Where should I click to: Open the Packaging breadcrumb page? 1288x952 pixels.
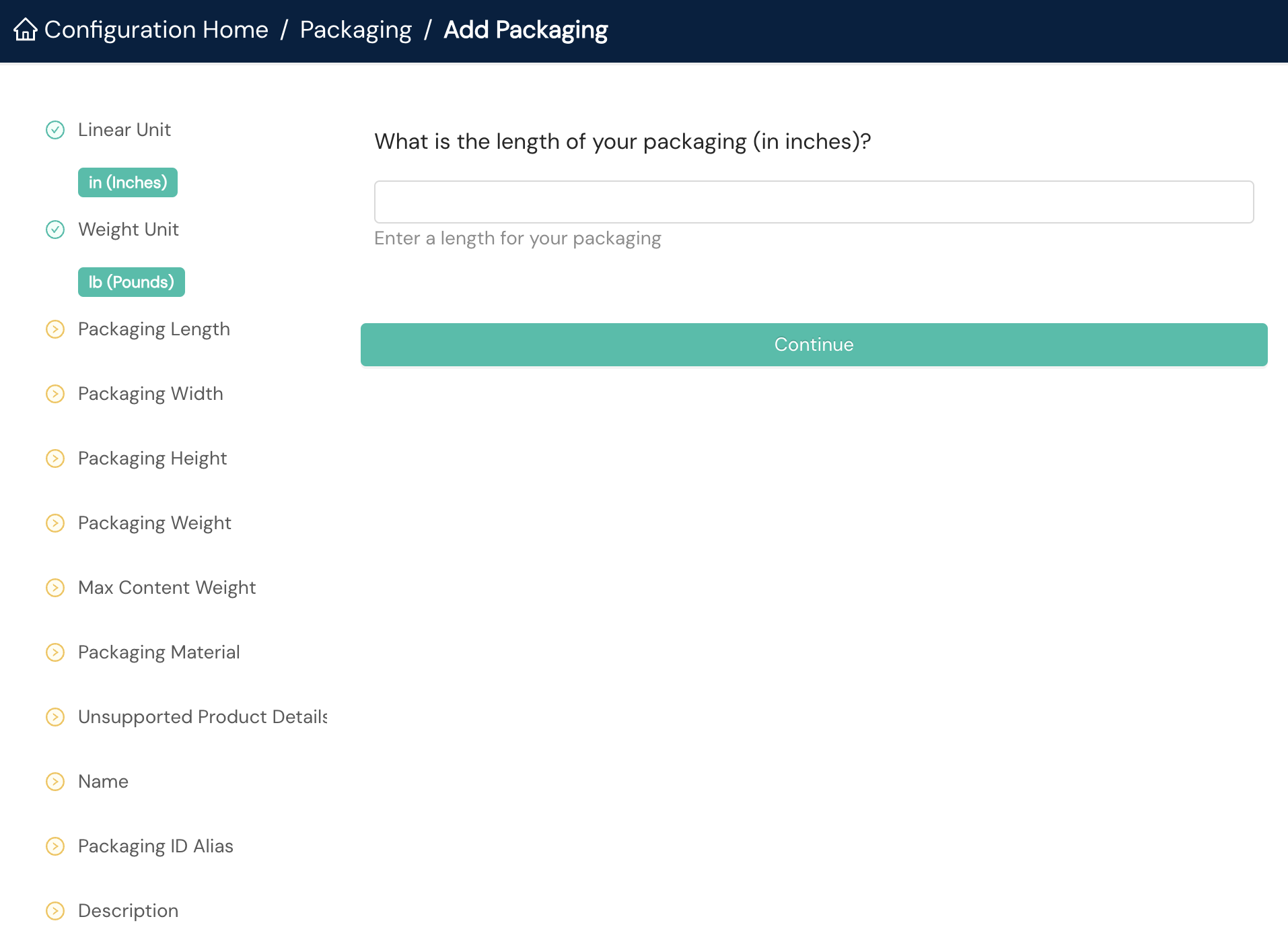coord(355,30)
